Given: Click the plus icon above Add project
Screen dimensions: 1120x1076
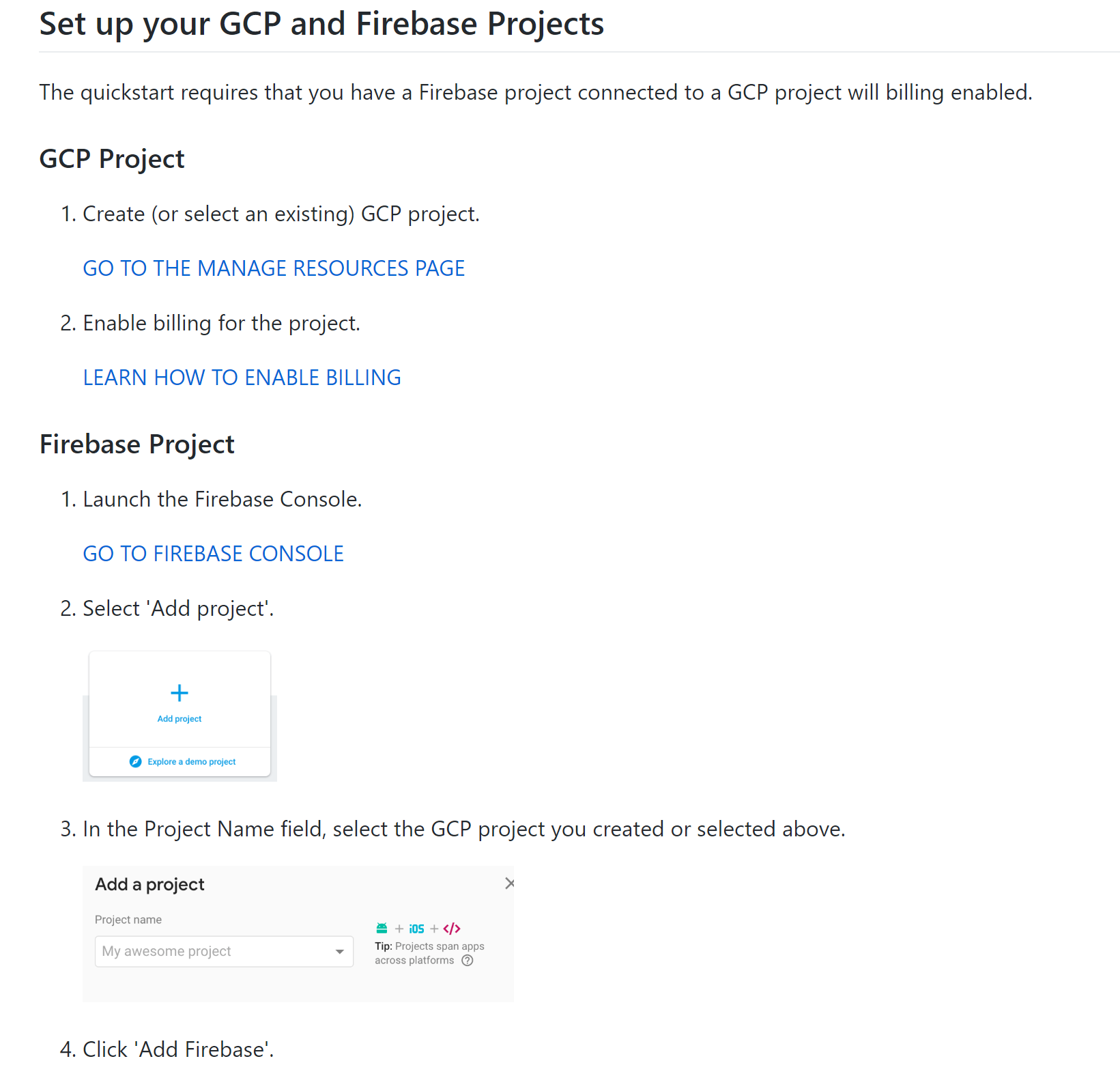Looking at the screenshot, I should coord(179,693).
